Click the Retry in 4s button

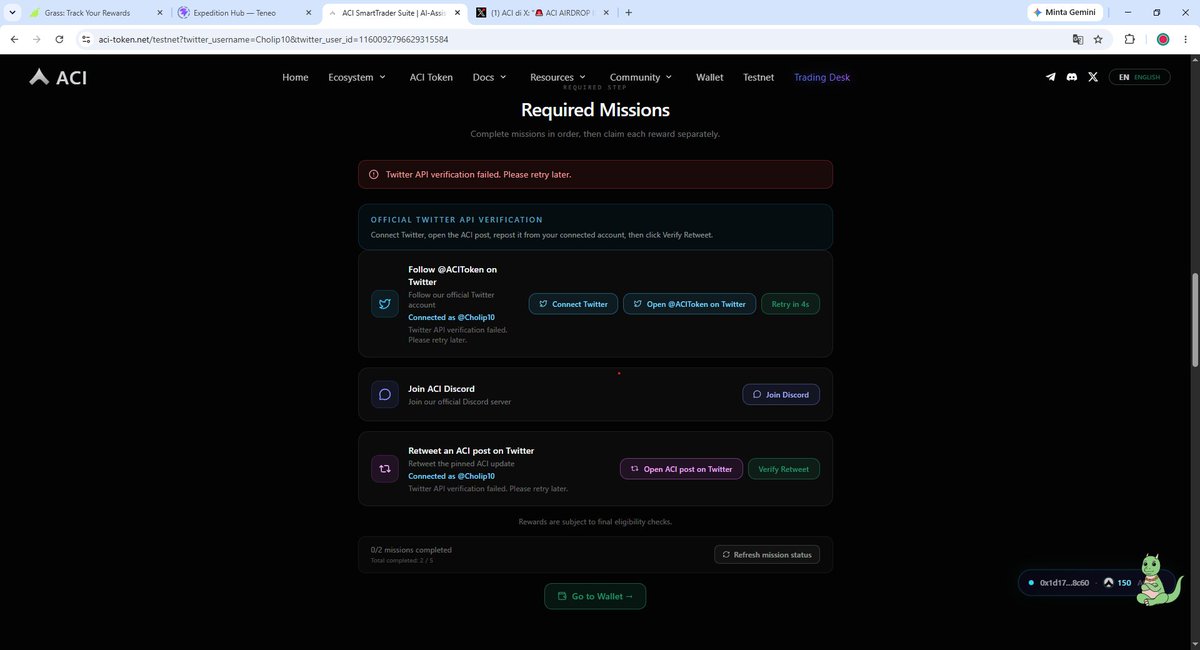790,304
